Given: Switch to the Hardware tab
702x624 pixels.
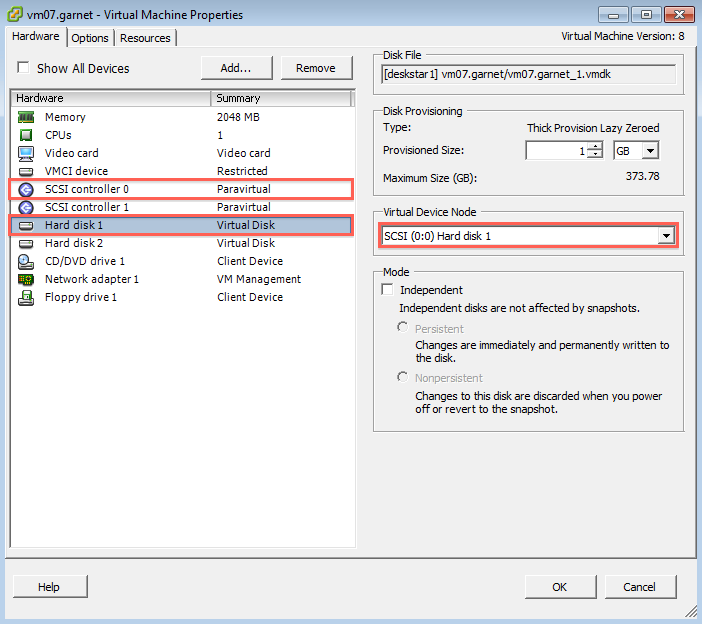Looking at the screenshot, I should point(36,36).
